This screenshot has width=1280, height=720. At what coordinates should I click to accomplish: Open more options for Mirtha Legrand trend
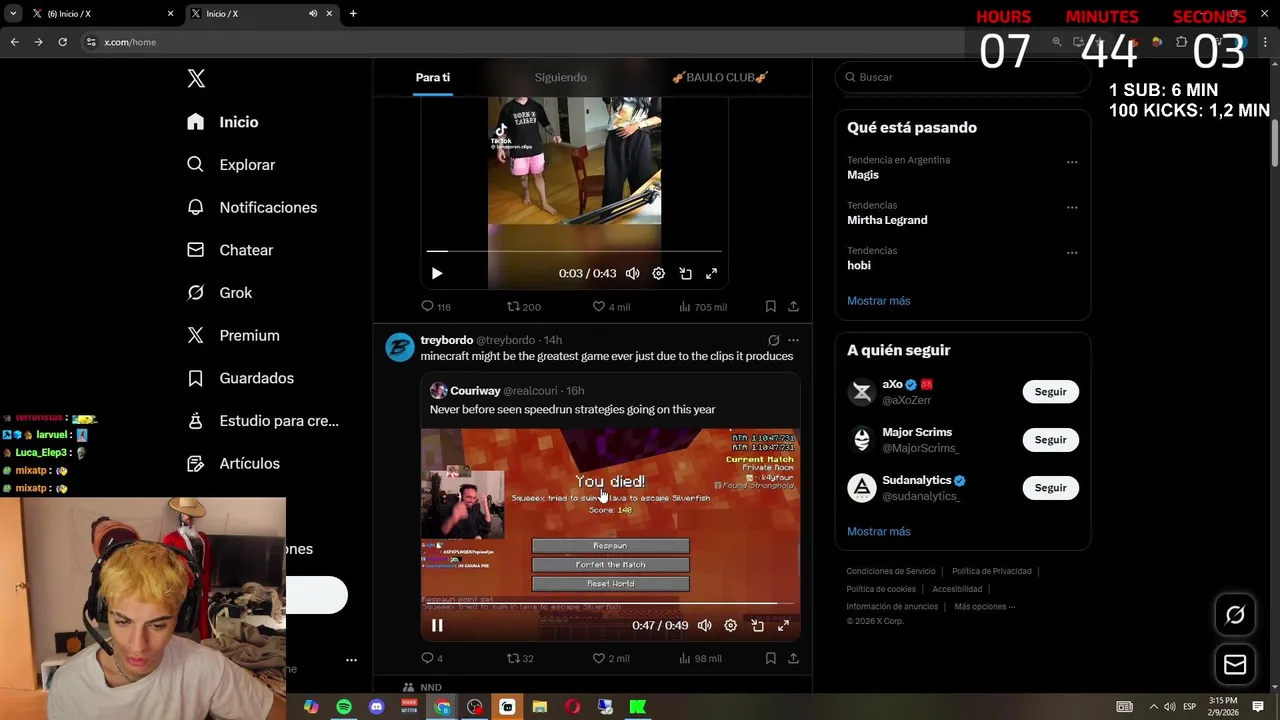pos(1072,208)
